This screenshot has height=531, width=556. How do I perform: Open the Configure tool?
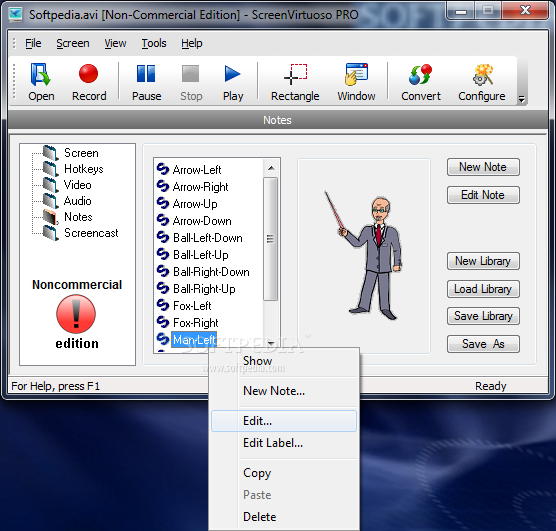(482, 82)
